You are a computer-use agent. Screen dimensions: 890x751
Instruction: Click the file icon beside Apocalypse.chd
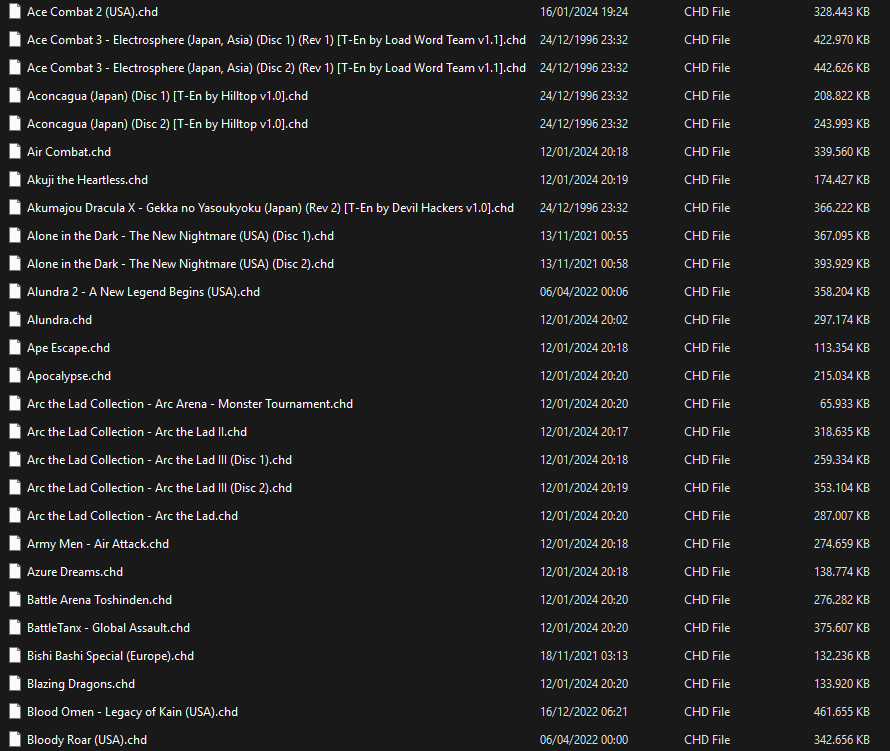[15, 376]
